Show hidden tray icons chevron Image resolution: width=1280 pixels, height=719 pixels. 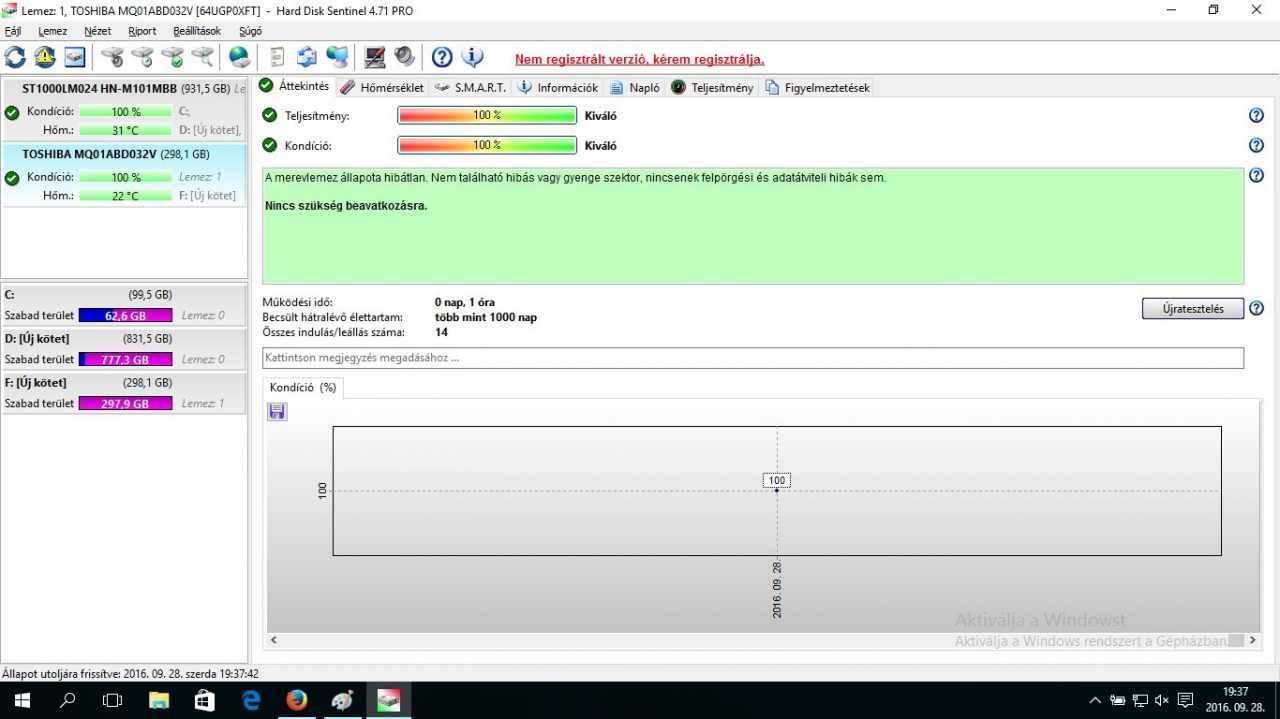[x=1096, y=700]
